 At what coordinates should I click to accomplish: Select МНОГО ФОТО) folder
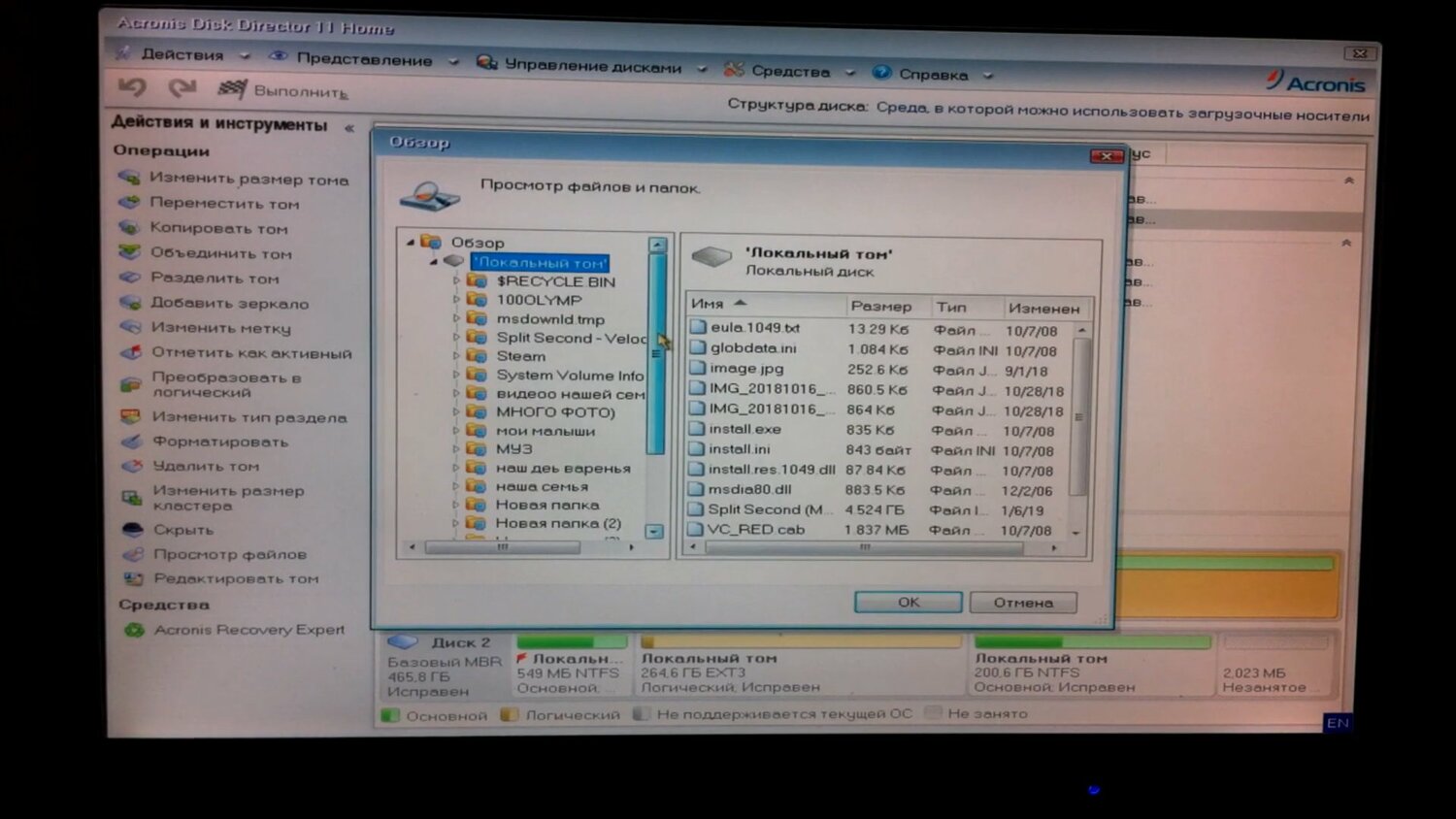pyautogui.click(x=555, y=411)
